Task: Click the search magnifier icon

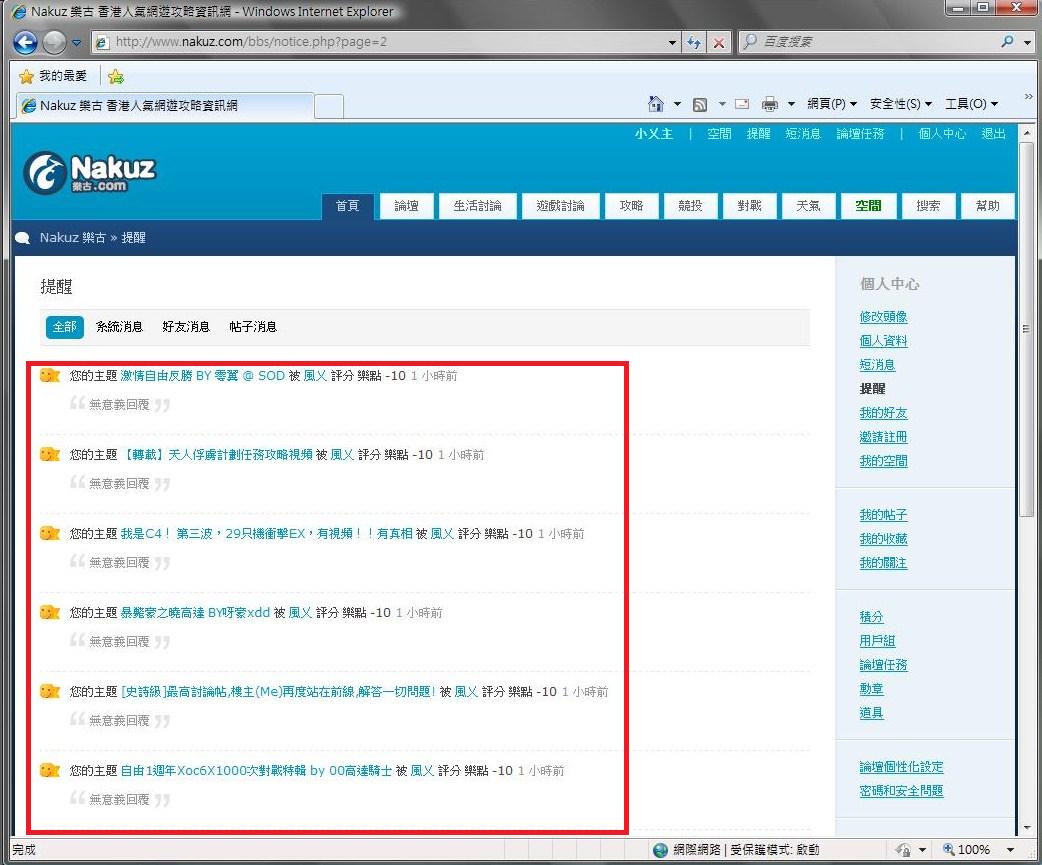Action: tap(1007, 42)
